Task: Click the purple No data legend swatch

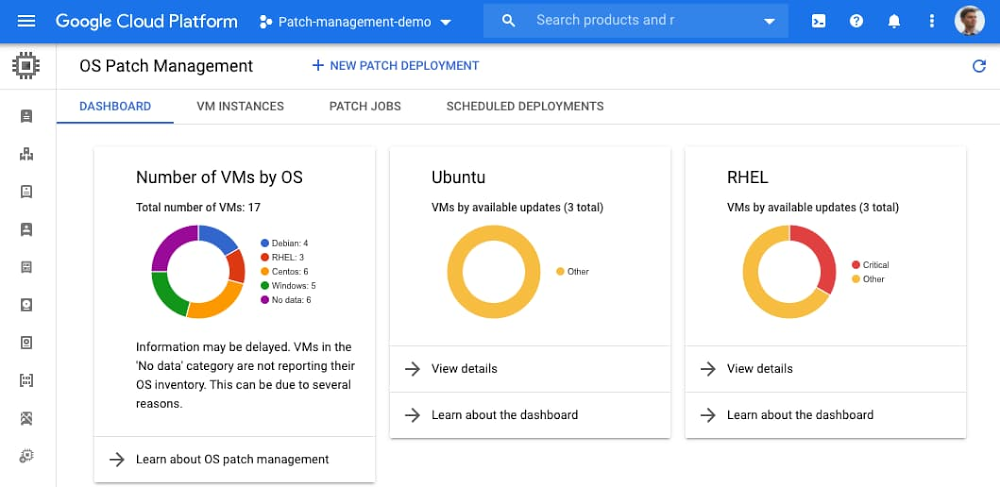Action: (x=265, y=300)
